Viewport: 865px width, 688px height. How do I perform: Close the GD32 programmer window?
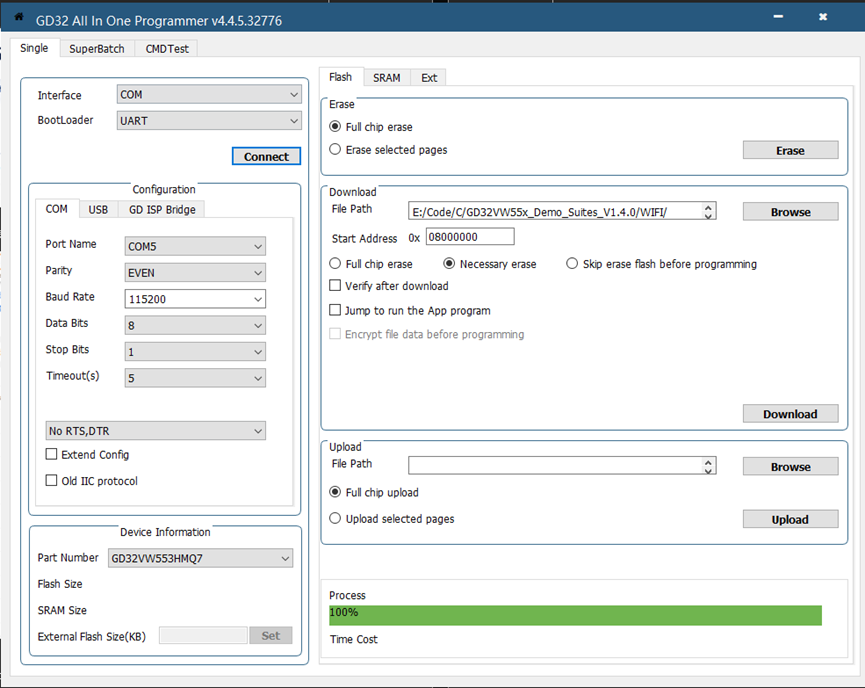tap(823, 17)
